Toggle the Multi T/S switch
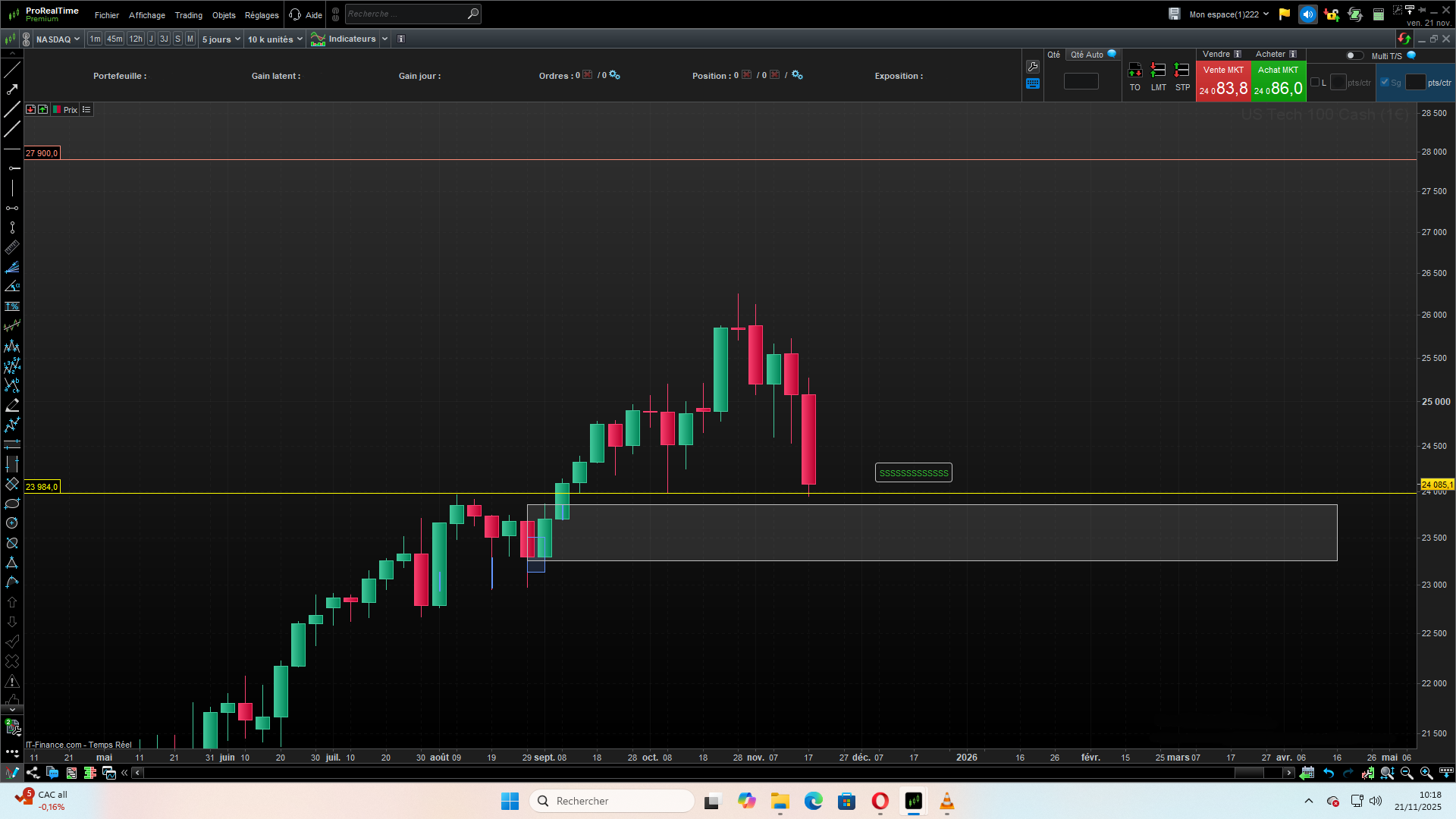The width and height of the screenshot is (1456, 819). pos(1354,55)
